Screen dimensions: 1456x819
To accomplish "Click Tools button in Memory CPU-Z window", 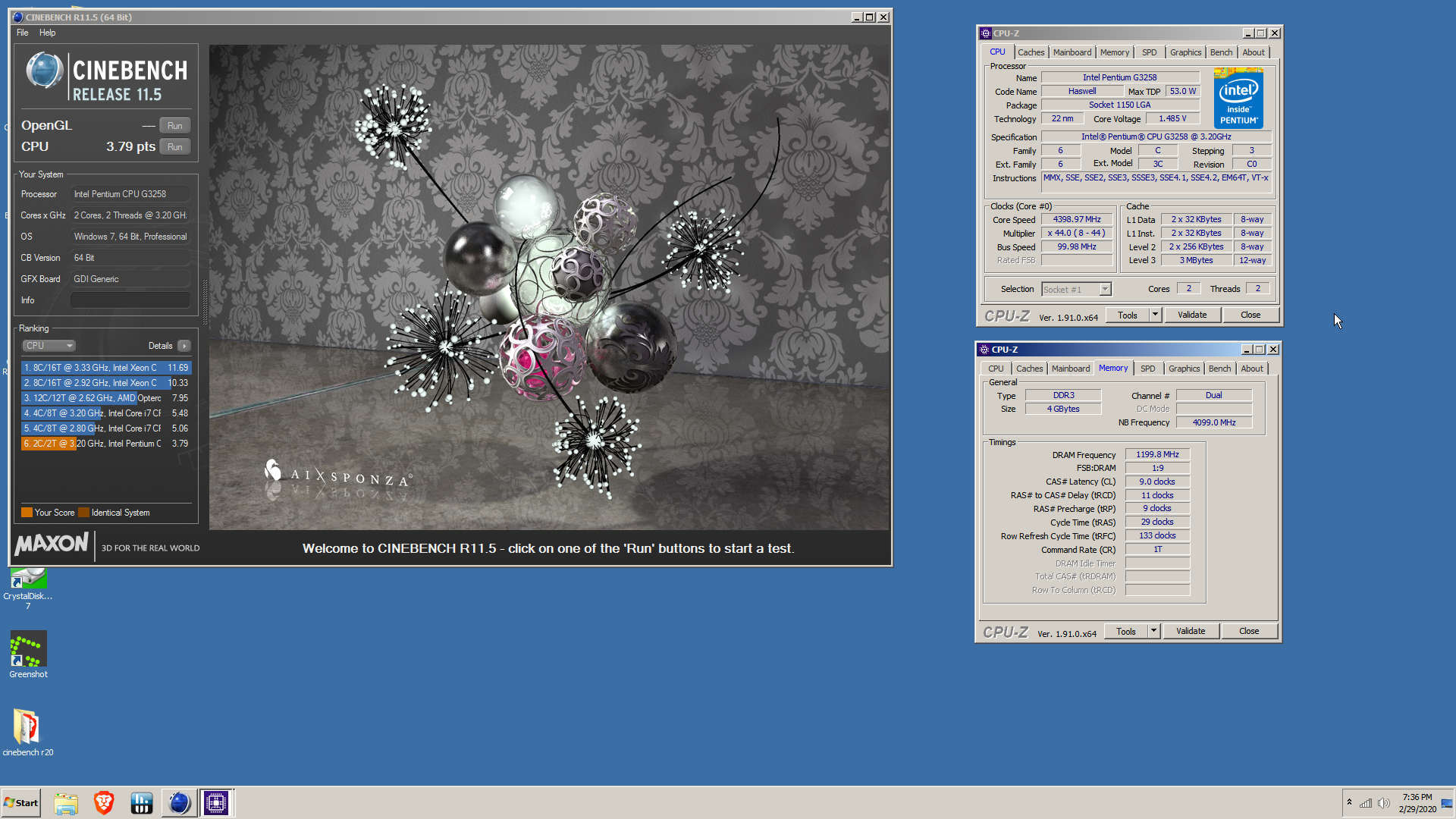I will point(1126,632).
